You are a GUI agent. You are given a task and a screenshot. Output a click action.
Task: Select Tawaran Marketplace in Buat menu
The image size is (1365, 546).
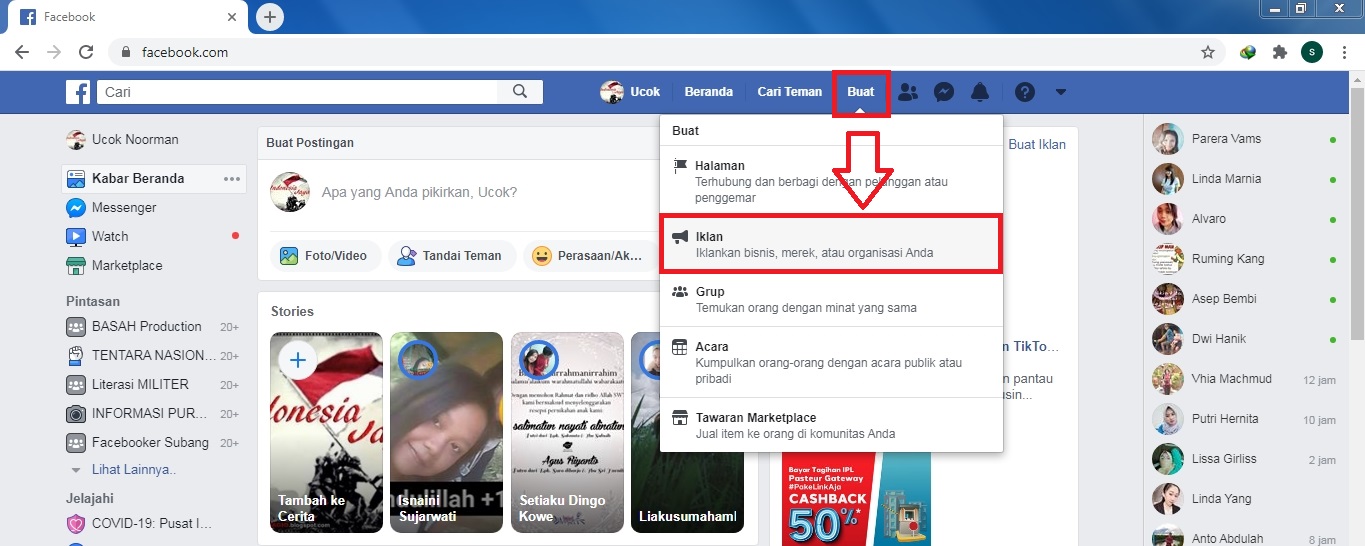(x=831, y=425)
